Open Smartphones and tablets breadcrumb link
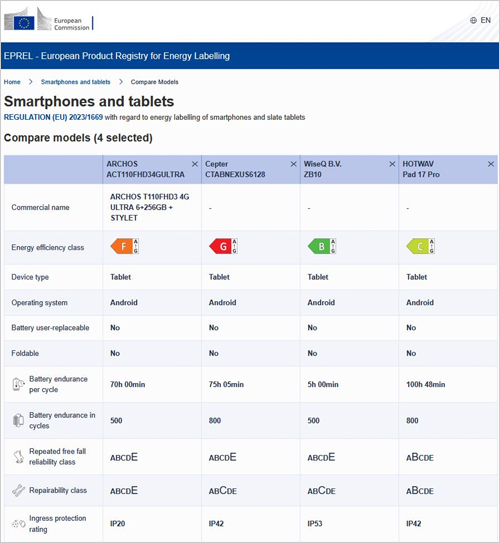500x543 pixels. [x=75, y=82]
